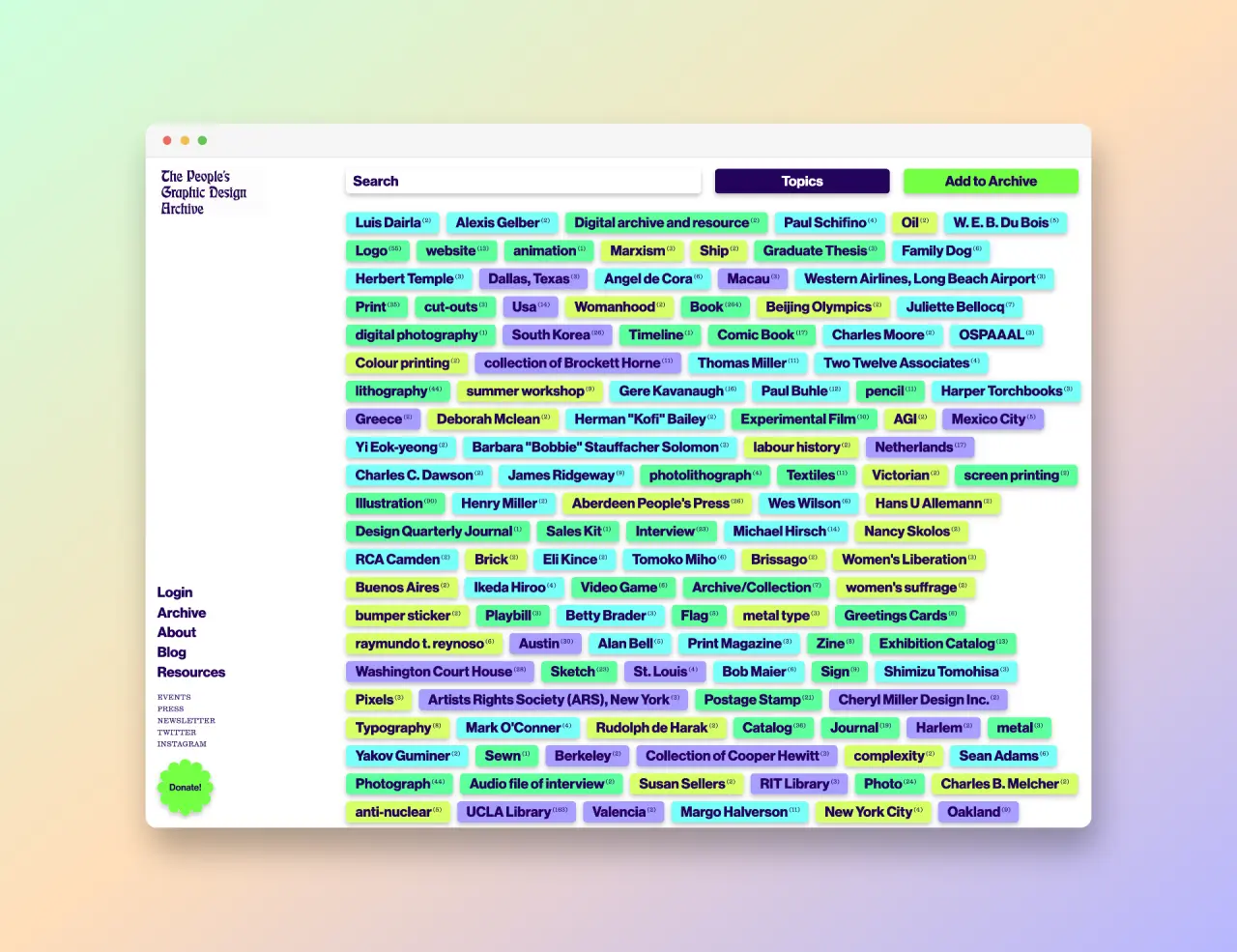Open the Exhibition Catalog tag
The image size is (1237, 952).
(942, 643)
